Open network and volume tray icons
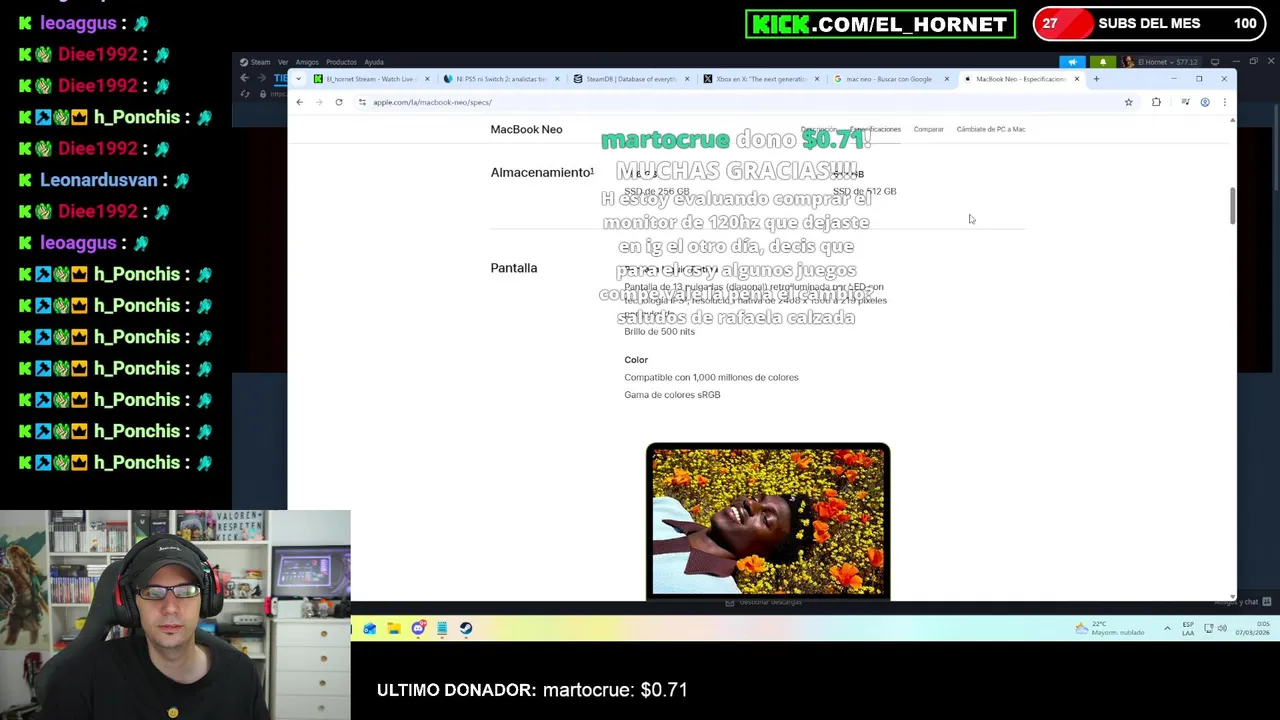Image resolution: width=1280 pixels, height=720 pixels. (x=1215, y=628)
